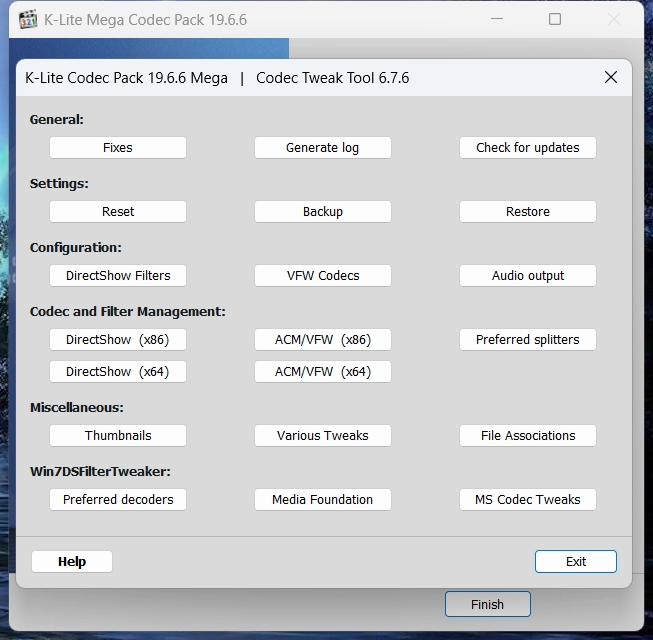
Task: Click the K-Lite installer title bar icon
Action: click(x=28, y=20)
